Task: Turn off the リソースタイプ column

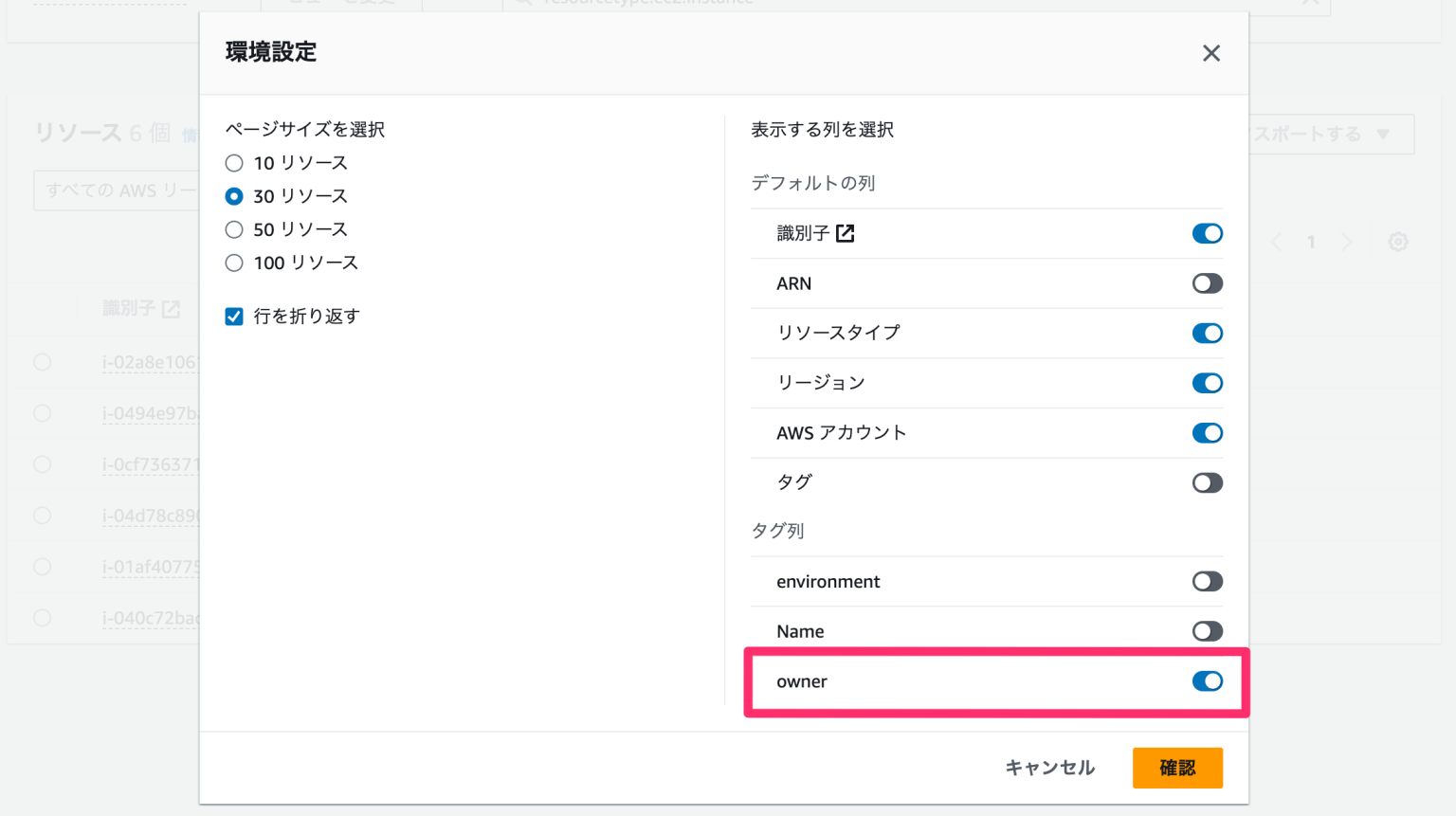Action: point(1207,334)
